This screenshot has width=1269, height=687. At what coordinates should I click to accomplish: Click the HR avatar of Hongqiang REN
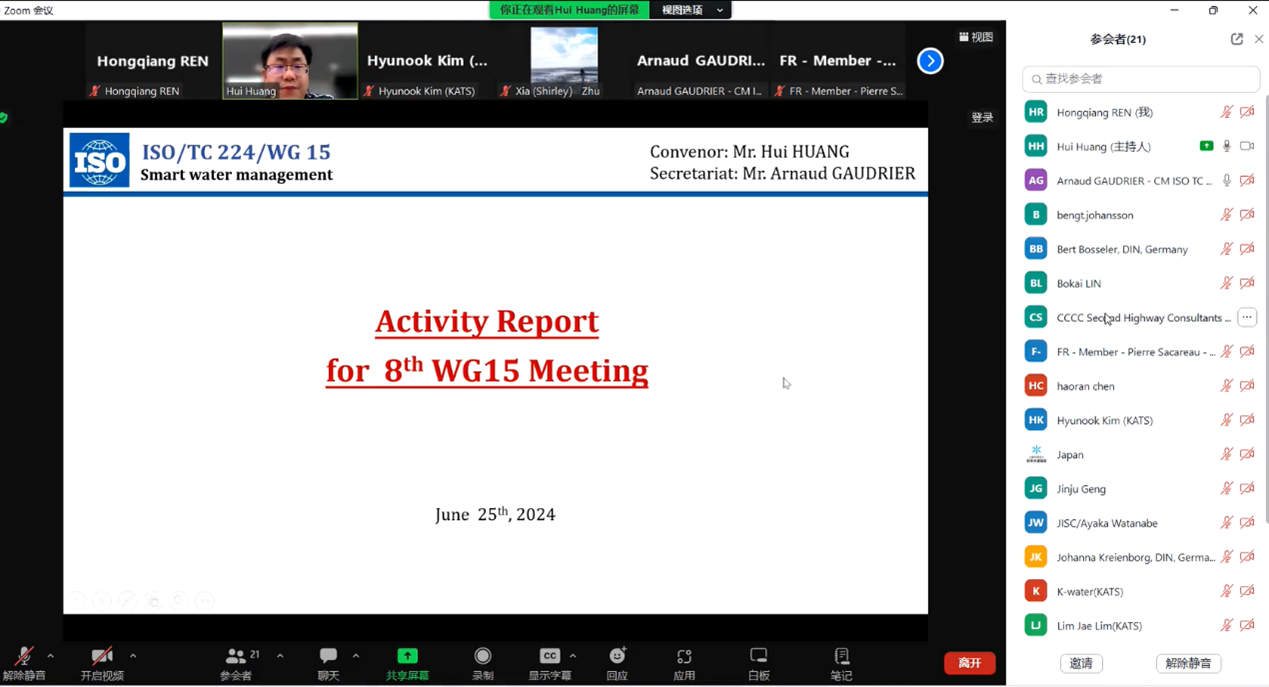pyautogui.click(x=1036, y=112)
